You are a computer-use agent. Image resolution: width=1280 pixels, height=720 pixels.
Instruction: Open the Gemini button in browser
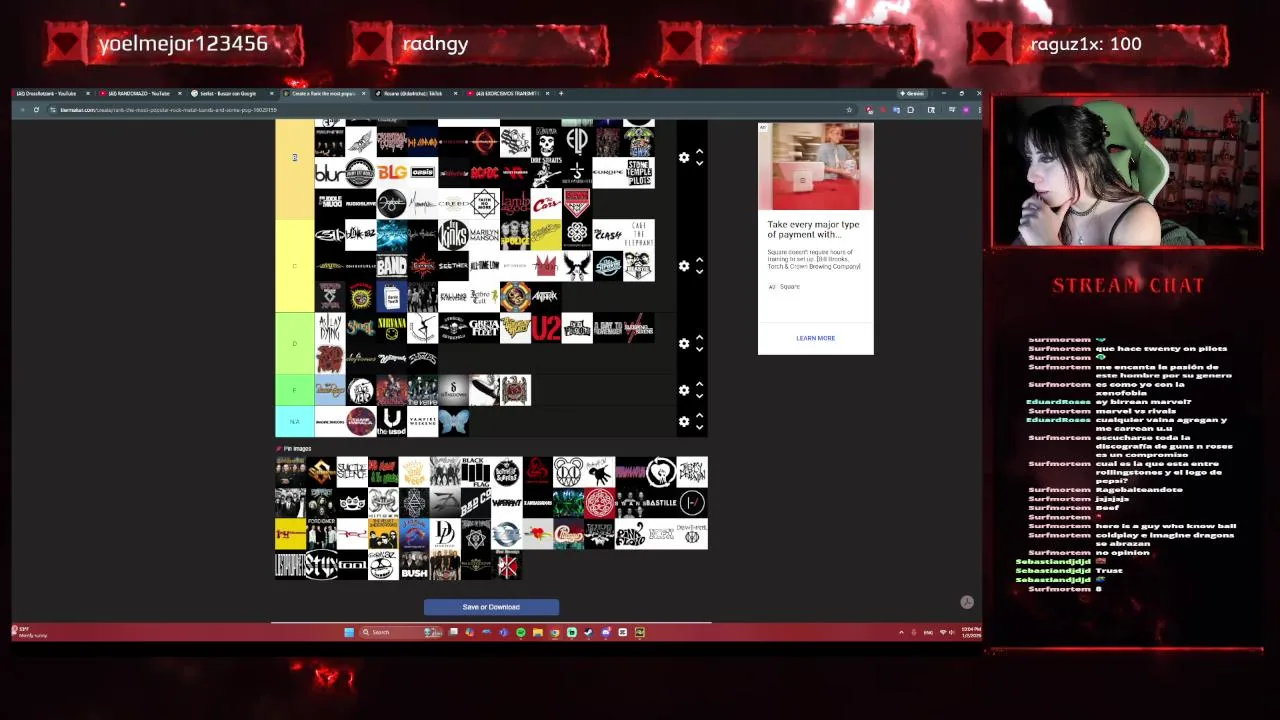[x=912, y=94]
